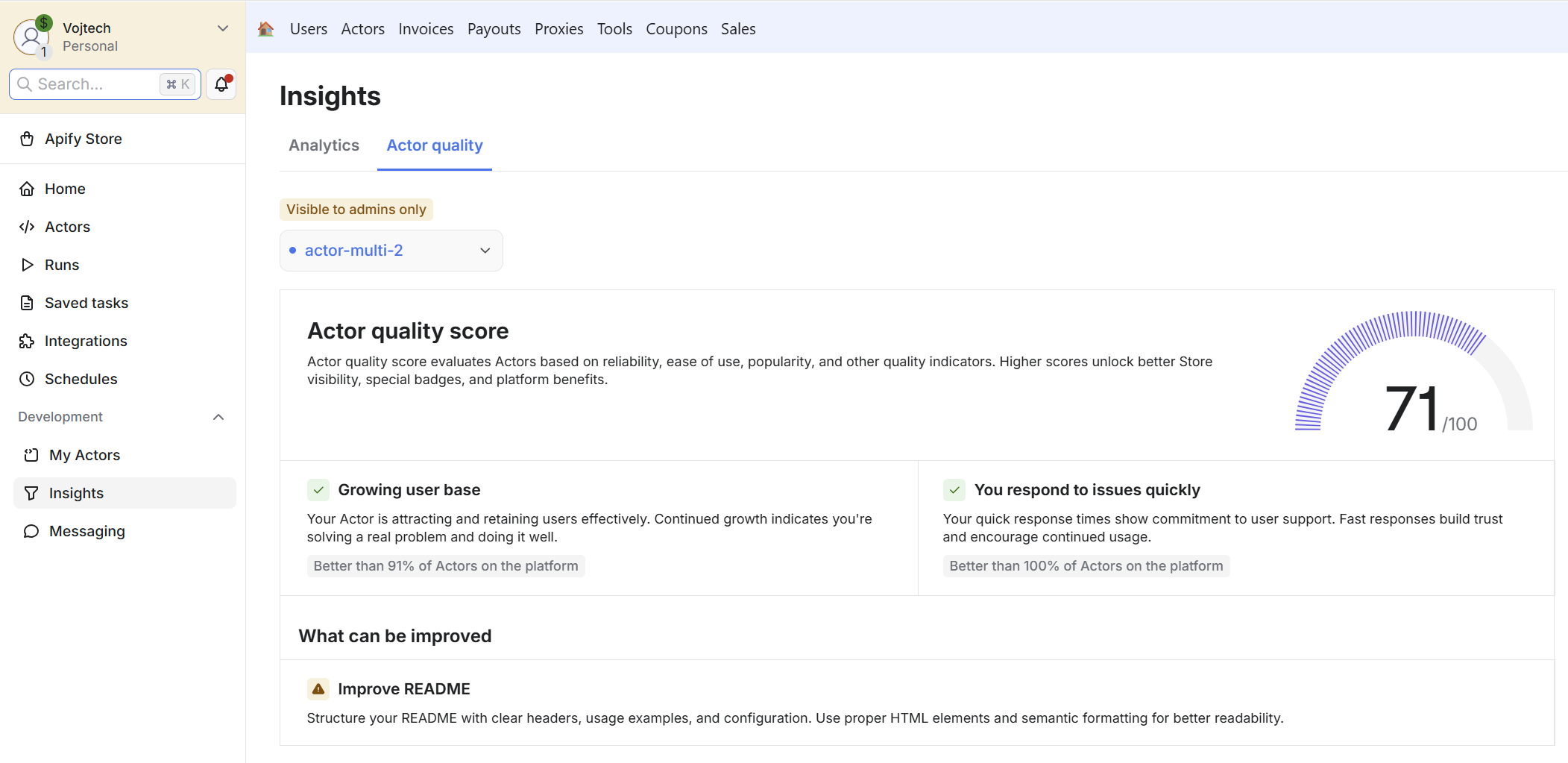Viewport: 1568px width, 763px height.
Task: Click the Apify Store bag icon
Action: pos(27,139)
